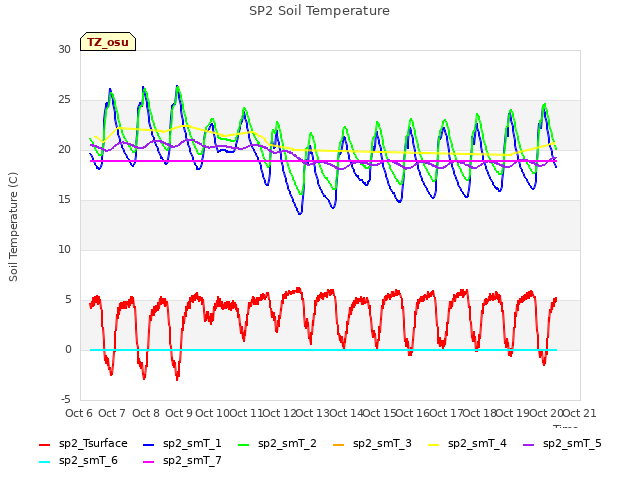Click the green sp2_smT_2 legend swatch

click(244, 444)
